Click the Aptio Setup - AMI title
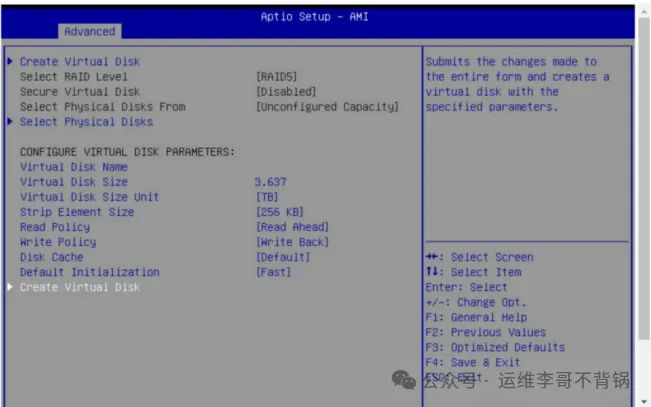Screen dimensions: 651x407 (314, 17)
